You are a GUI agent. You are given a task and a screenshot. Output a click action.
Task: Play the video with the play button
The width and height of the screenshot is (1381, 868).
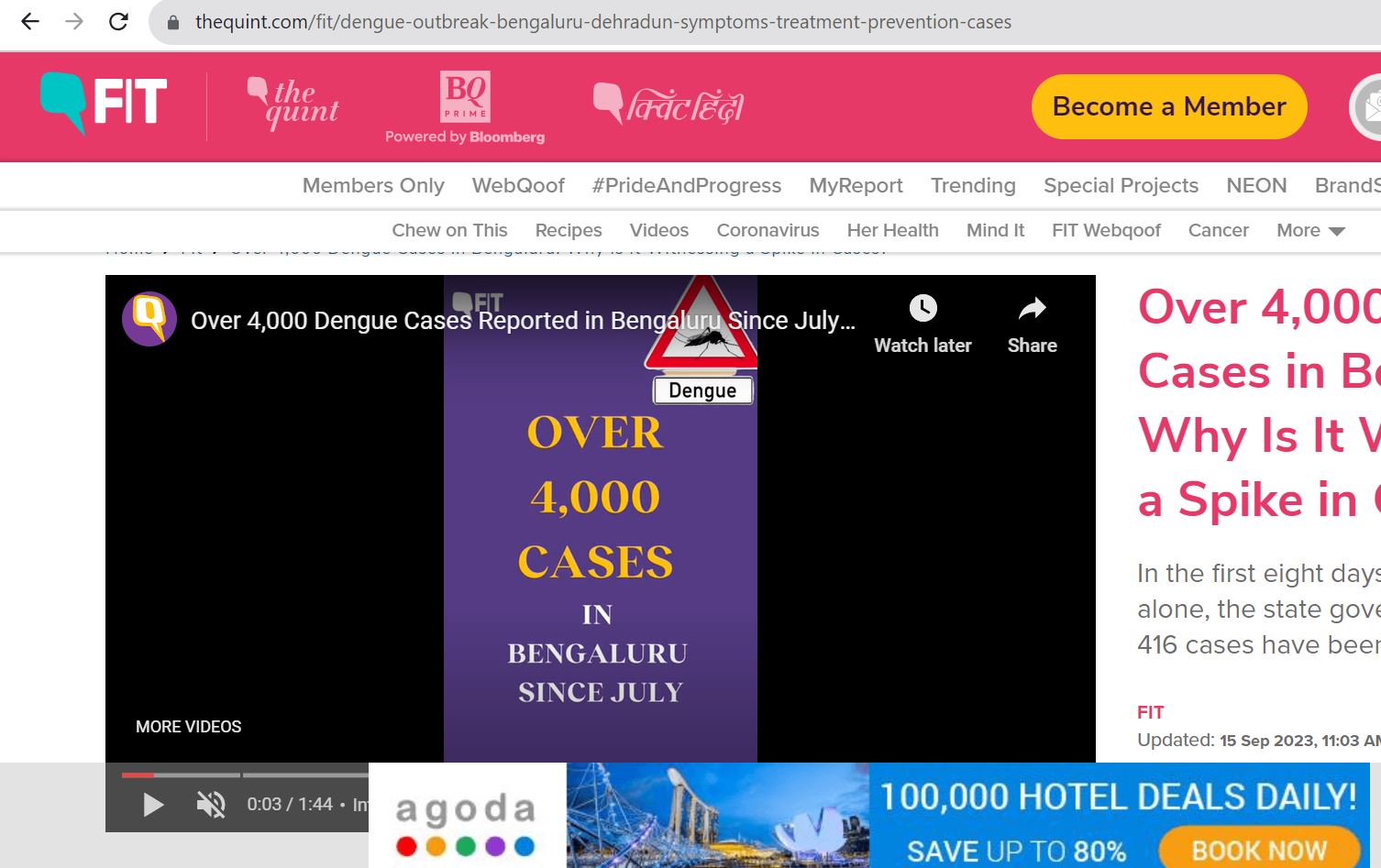click(153, 805)
